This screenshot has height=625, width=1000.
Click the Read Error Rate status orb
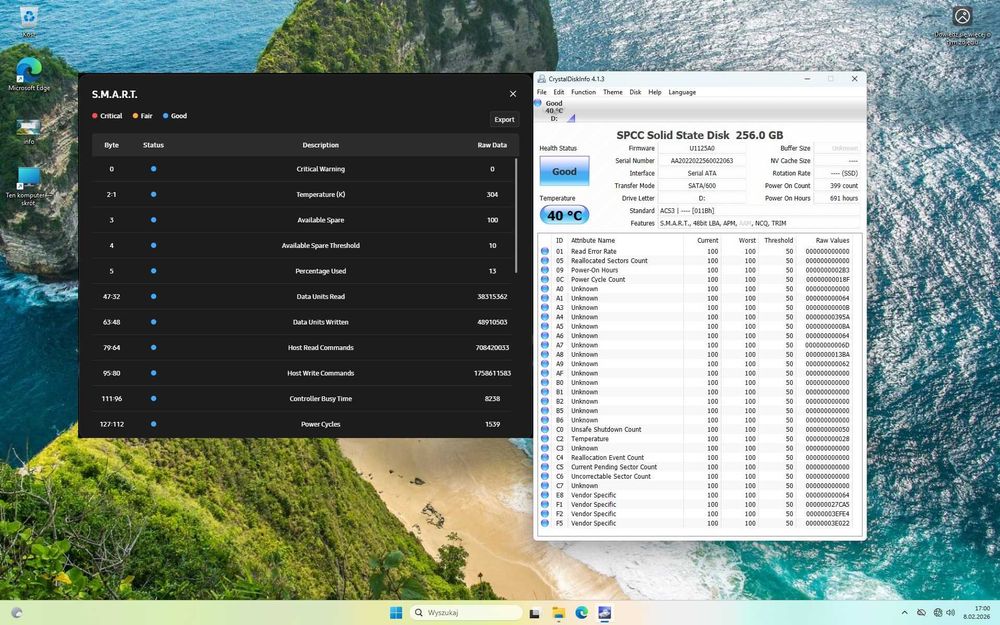(545, 251)
